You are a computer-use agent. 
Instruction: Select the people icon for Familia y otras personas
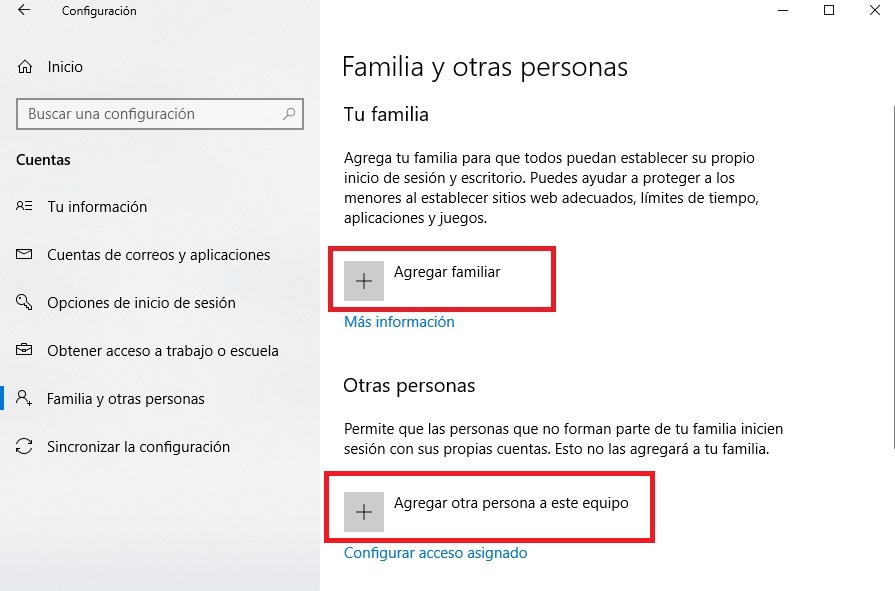23,398
